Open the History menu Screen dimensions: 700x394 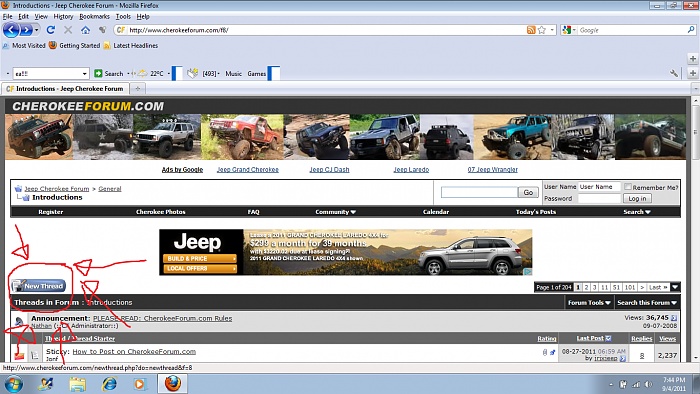pos(63,17)
